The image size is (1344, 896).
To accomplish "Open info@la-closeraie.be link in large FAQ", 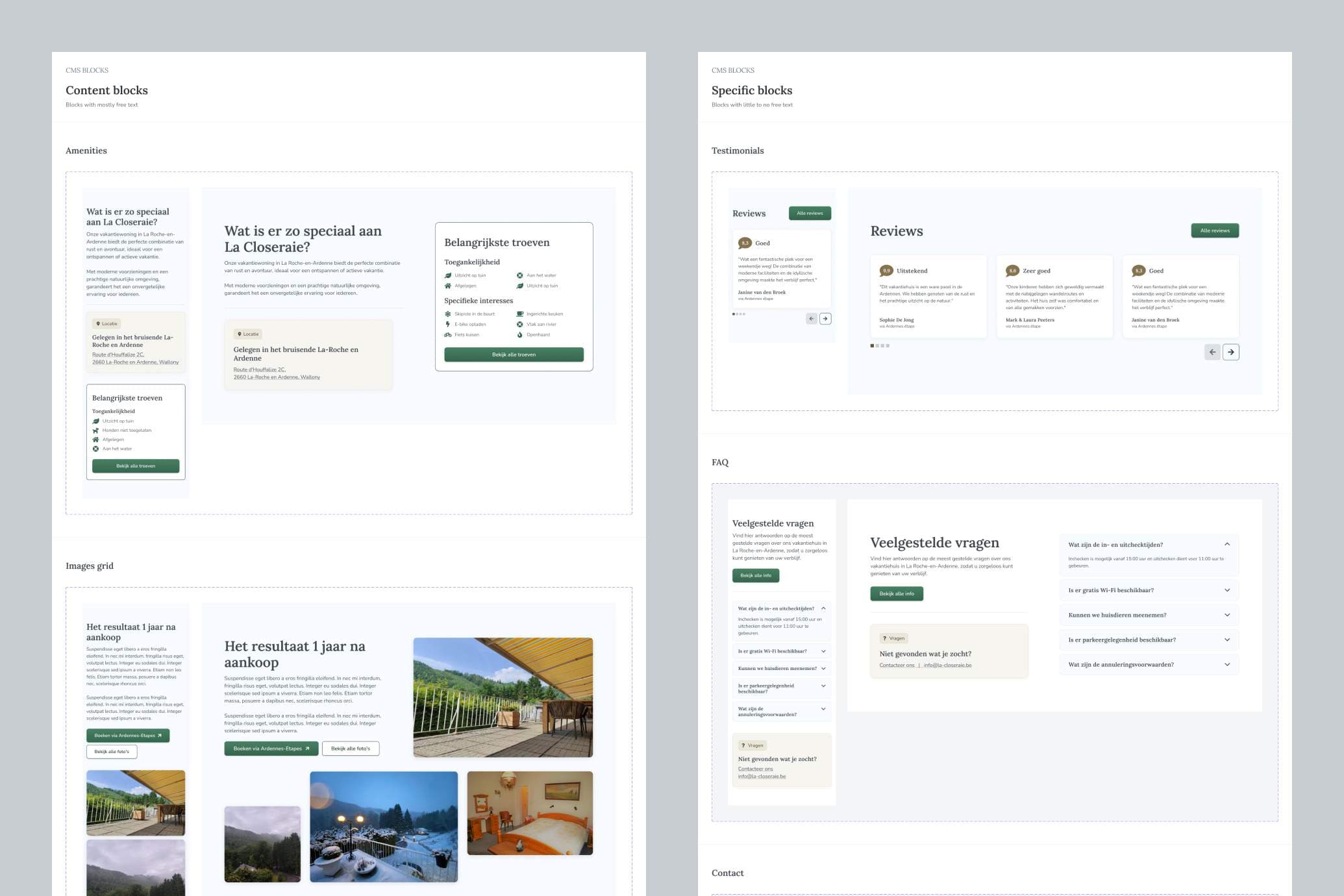I will point(947,666).
